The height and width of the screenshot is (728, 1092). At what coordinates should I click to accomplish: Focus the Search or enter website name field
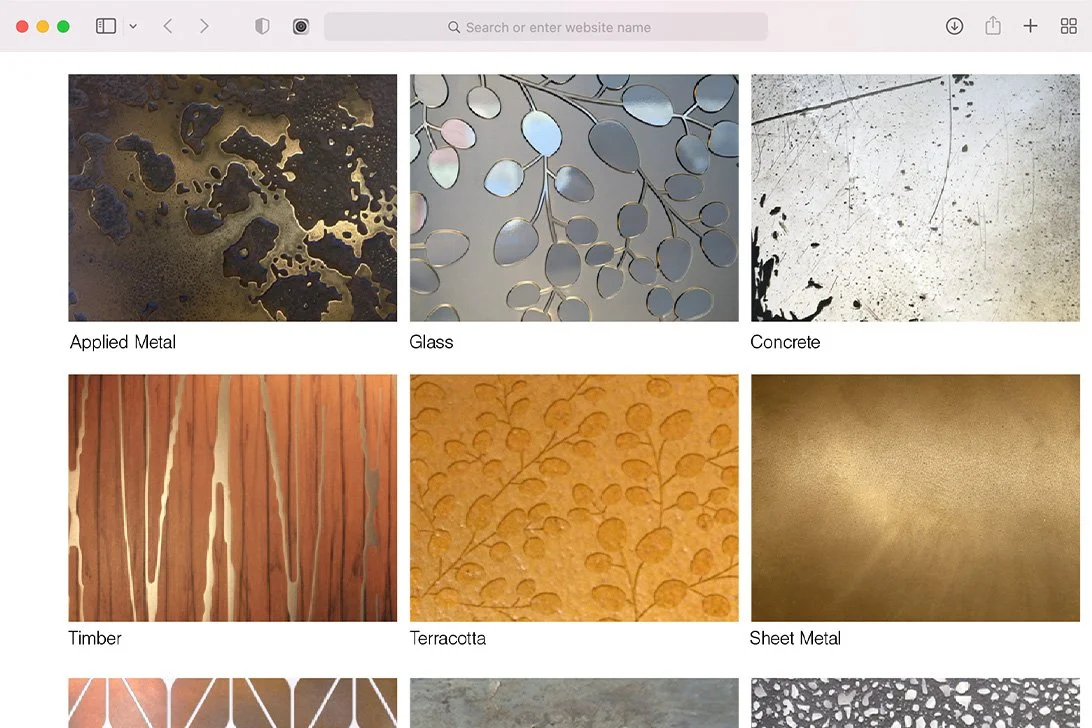(546, 26)
